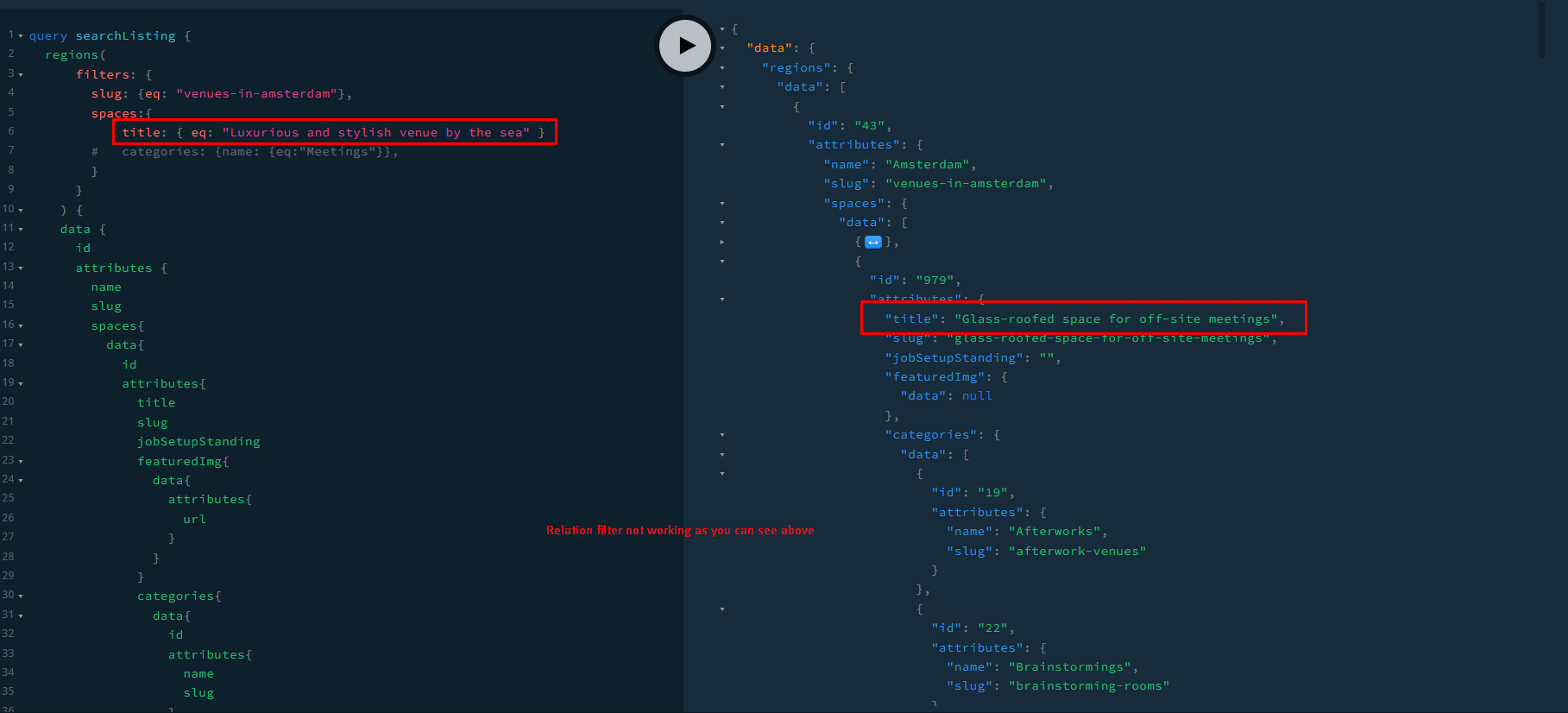1568x713 pixels.
Task: Fold the "regions" object in the response
Action: (722, 68)
